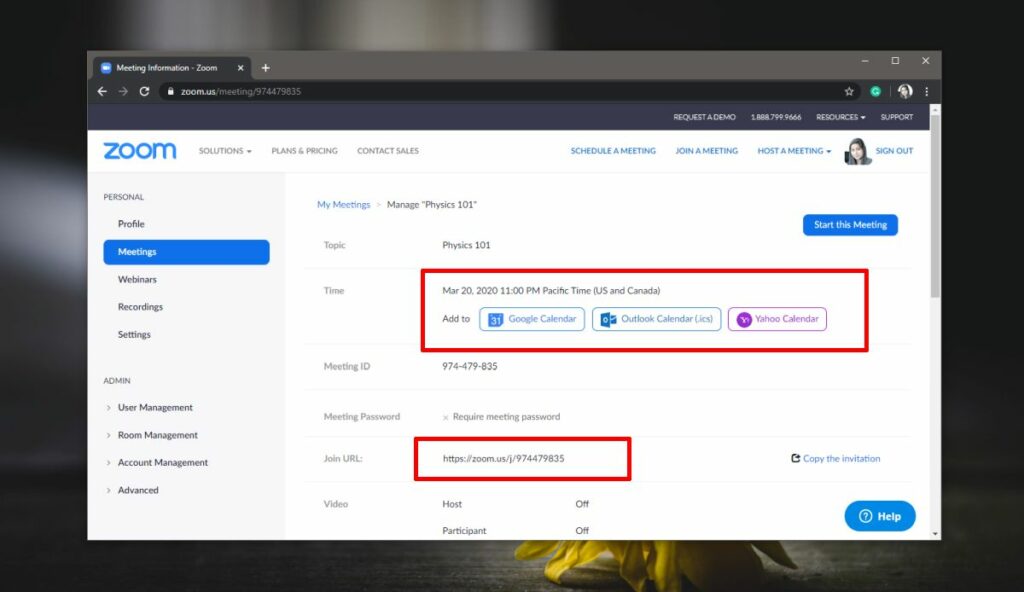1024x592 pixels.
Task: Open the Resources dropdown menu
Action: [838, 117]
